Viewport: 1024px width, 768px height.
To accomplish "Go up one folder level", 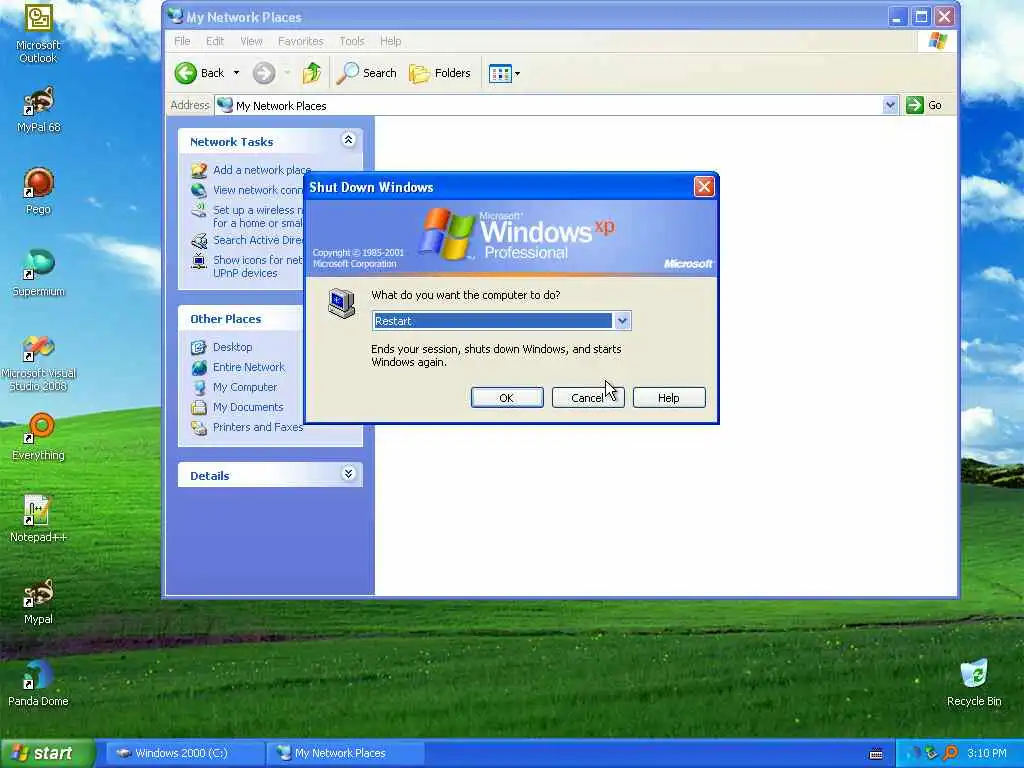I will 312,73.
